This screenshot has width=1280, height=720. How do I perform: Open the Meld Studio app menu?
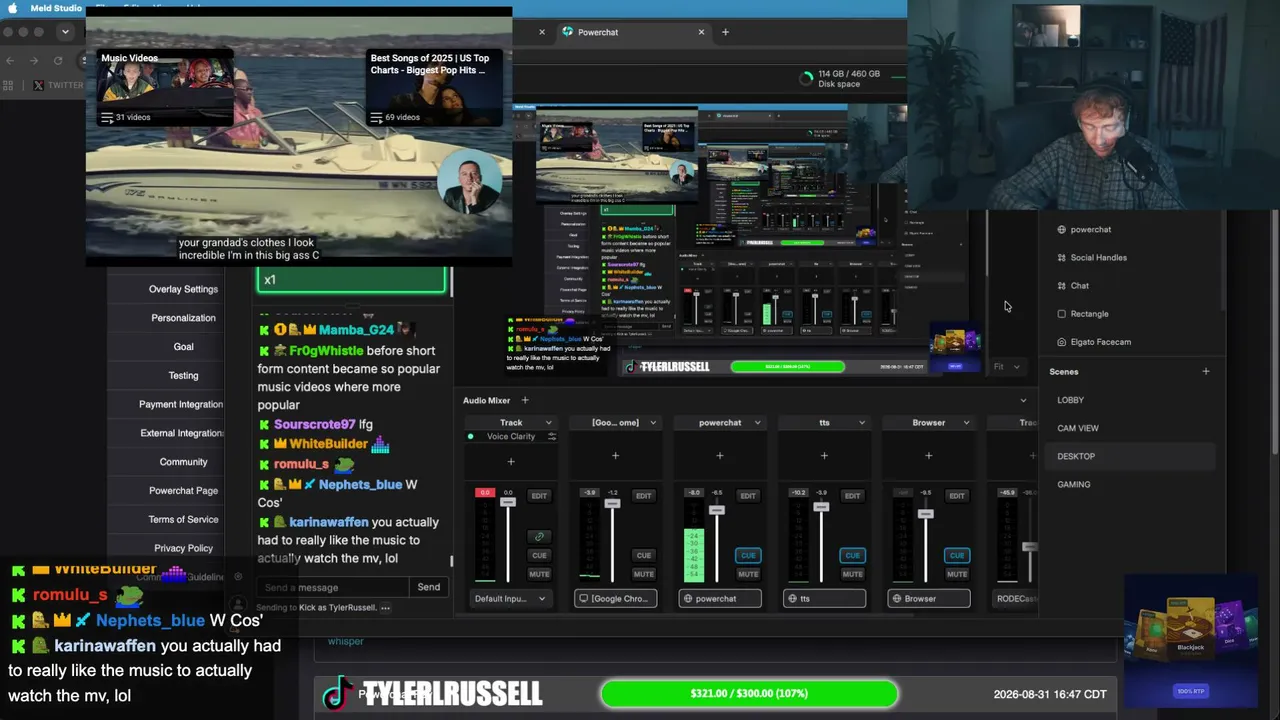click(x=56, y=8)
